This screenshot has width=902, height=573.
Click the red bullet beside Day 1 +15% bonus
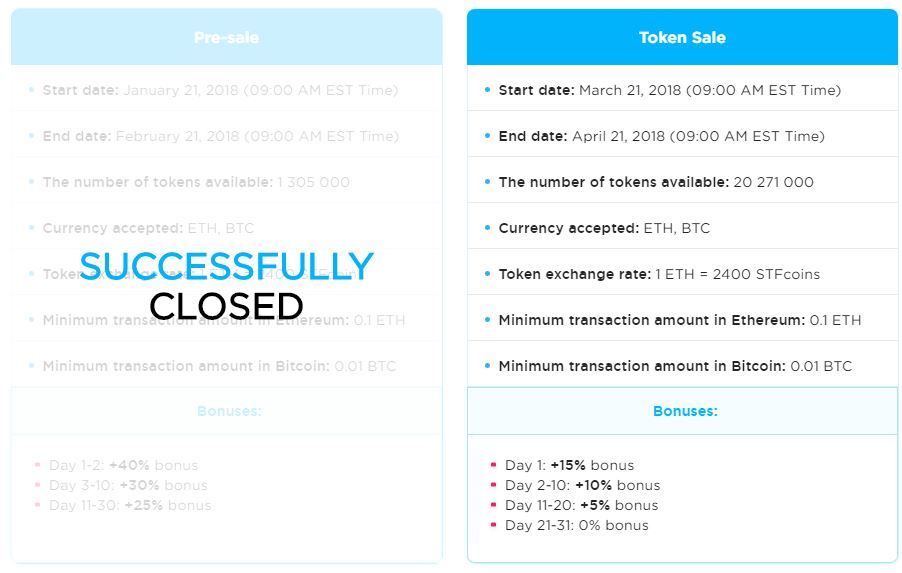[494, 464]
